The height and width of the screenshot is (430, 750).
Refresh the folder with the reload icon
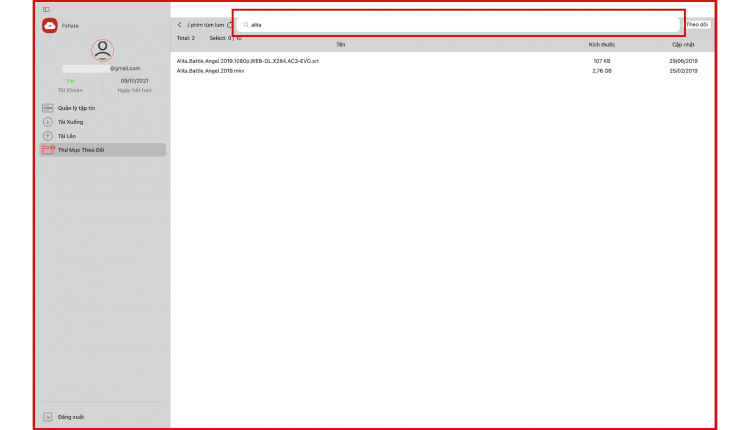(230, 25)
